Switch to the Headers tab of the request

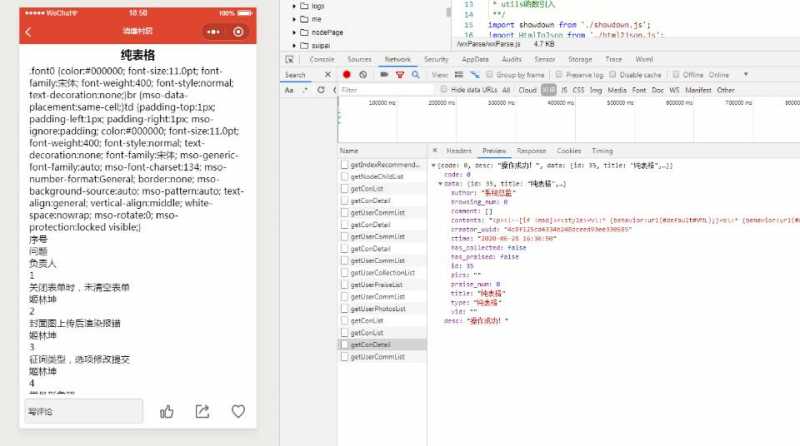(x=459, y=151)
